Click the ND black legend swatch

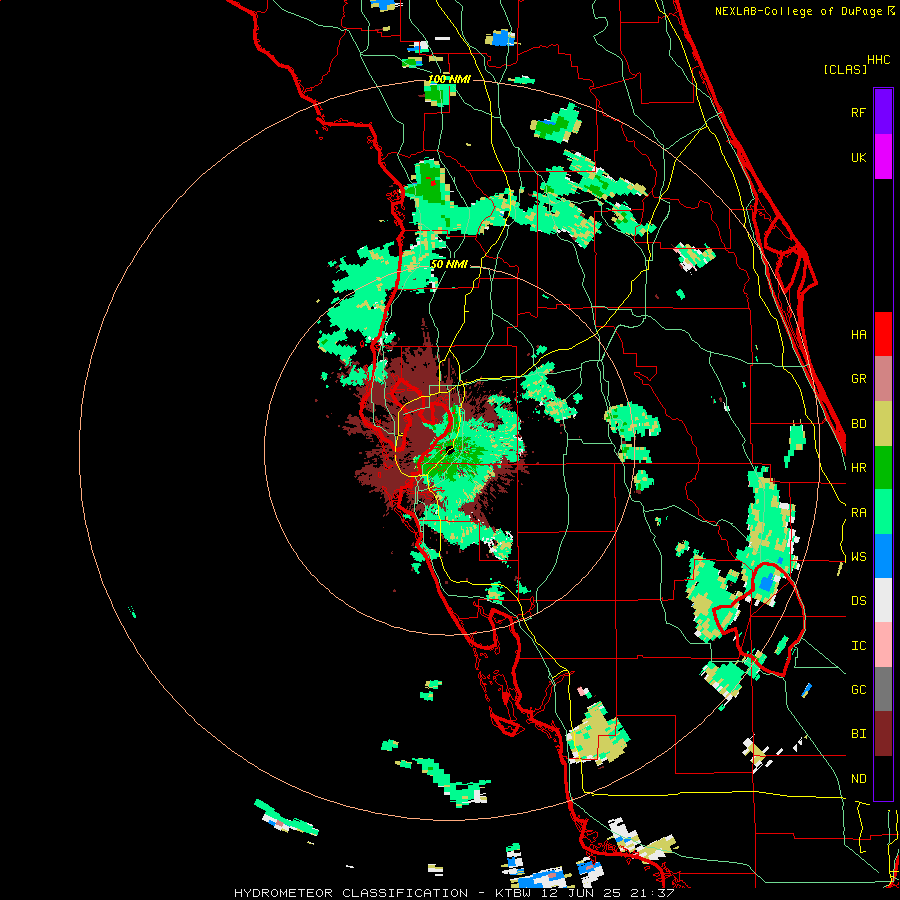pos(883,778)
